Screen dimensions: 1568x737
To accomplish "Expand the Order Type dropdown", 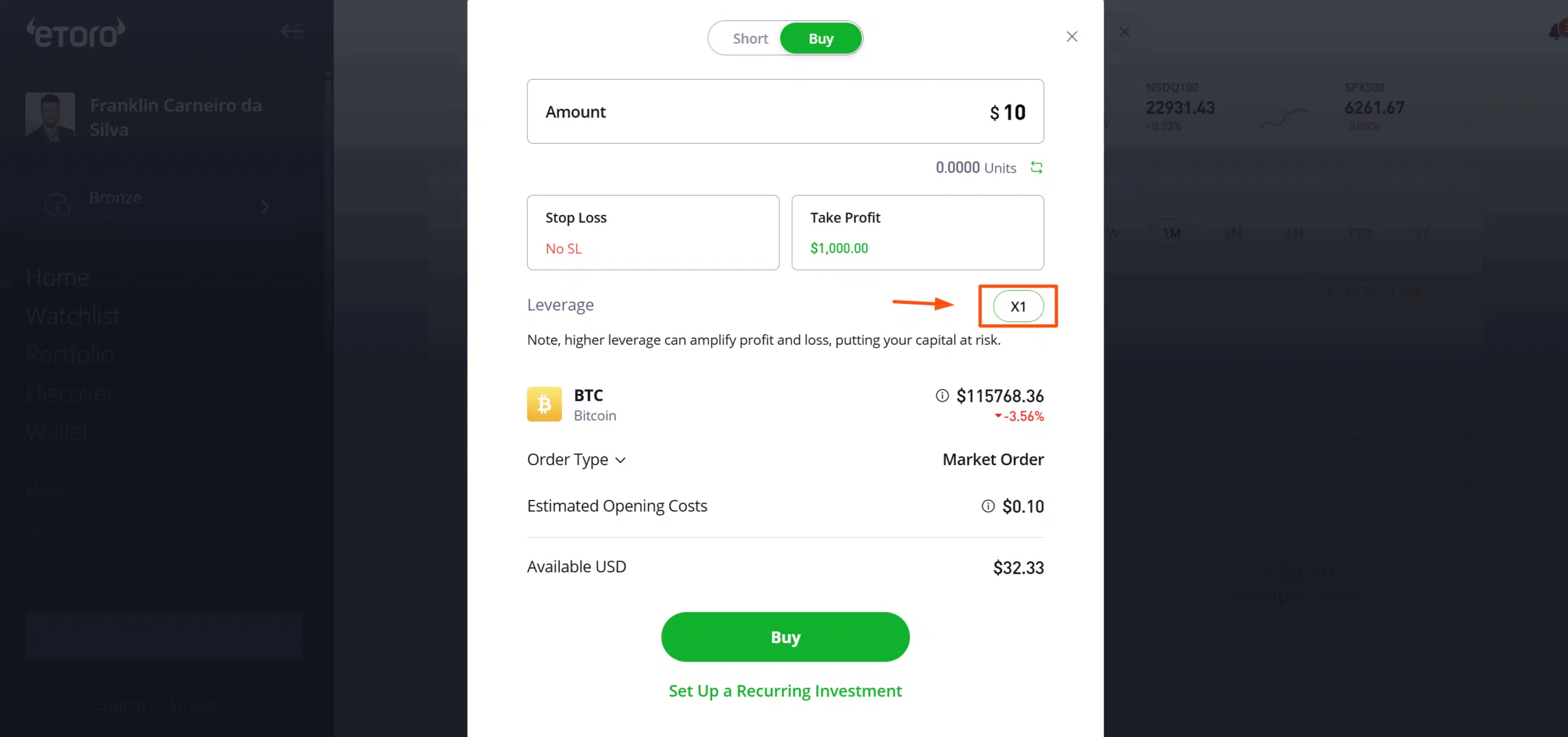I will click(577, 459).
